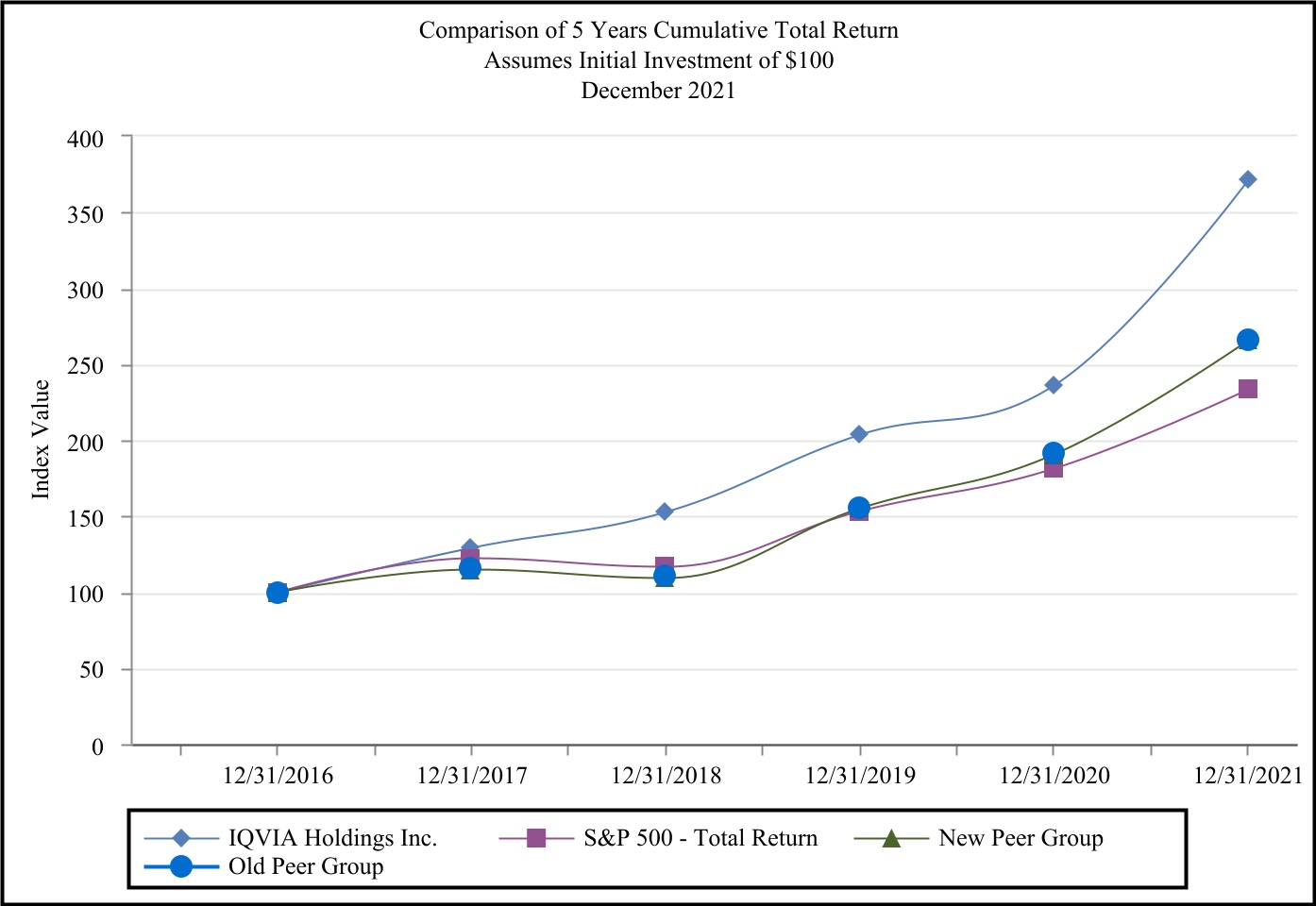
Task: Click the blue circle legend icon
Action: point(181,866)
